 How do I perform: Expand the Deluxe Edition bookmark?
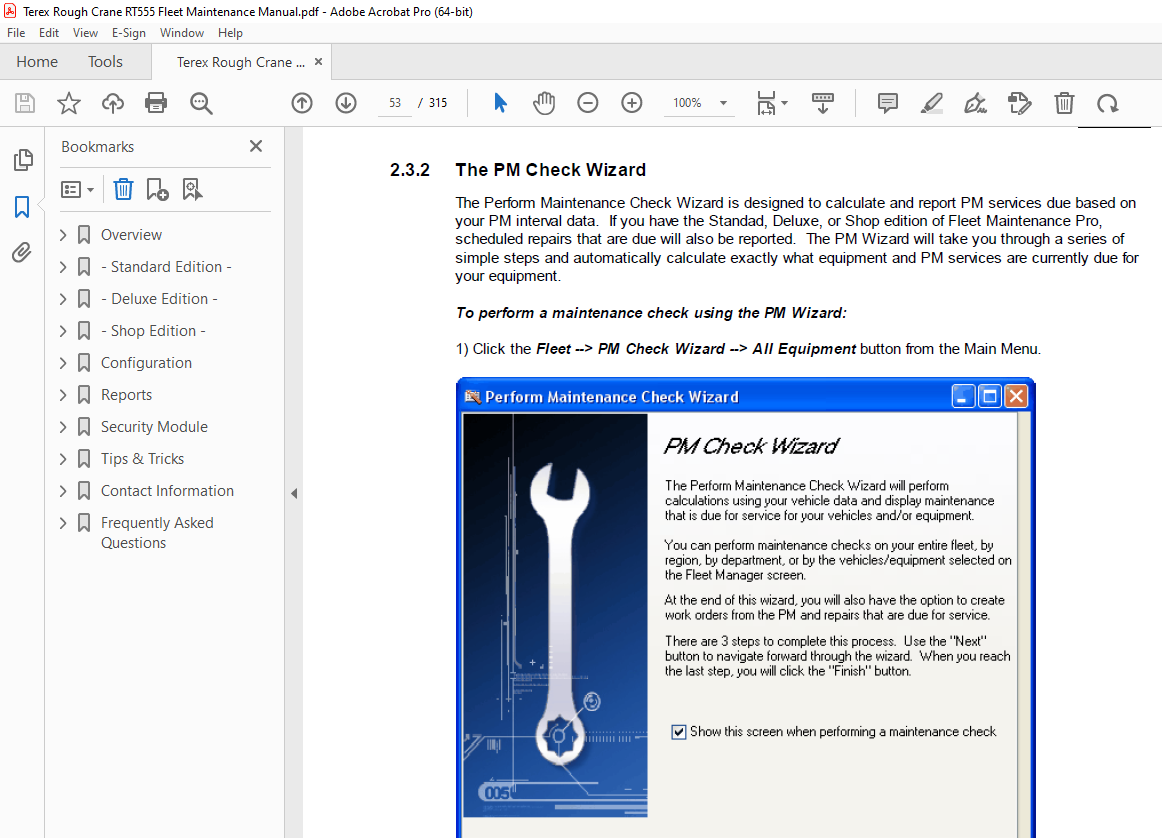[x=63, y=299]
